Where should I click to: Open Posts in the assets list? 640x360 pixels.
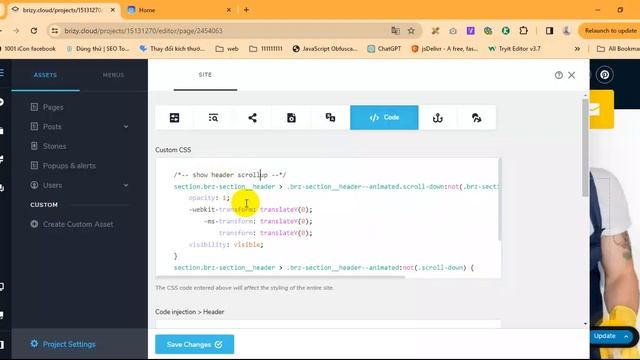coord(52,127)
